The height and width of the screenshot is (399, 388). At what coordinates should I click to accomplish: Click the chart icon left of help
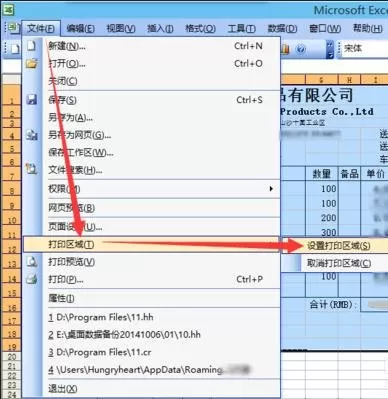coord(285,49)
